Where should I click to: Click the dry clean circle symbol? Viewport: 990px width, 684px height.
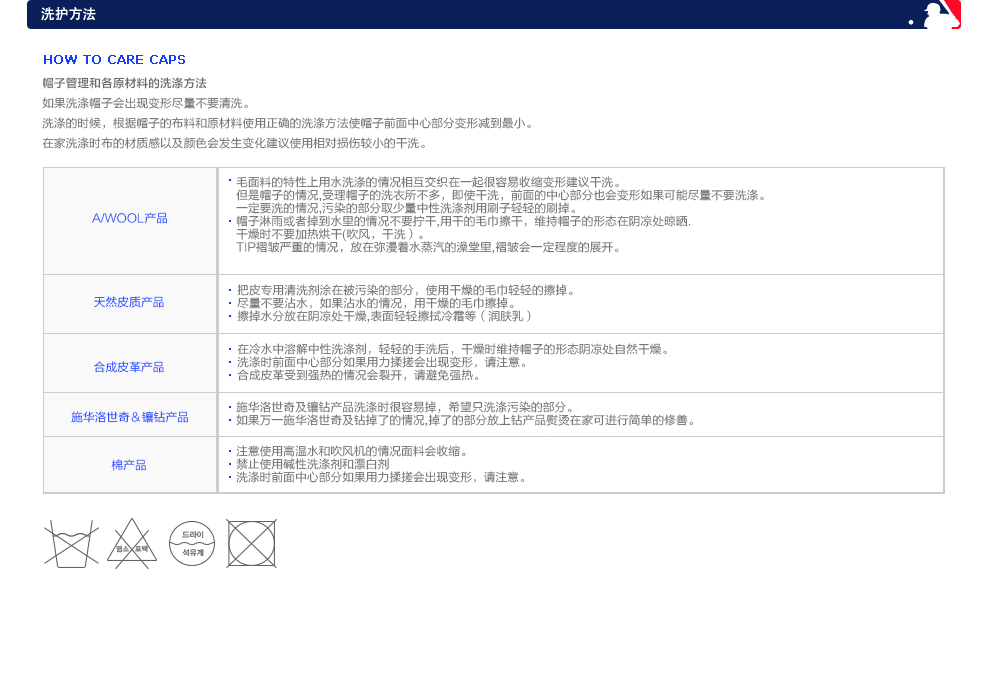[x=192, y=543]
